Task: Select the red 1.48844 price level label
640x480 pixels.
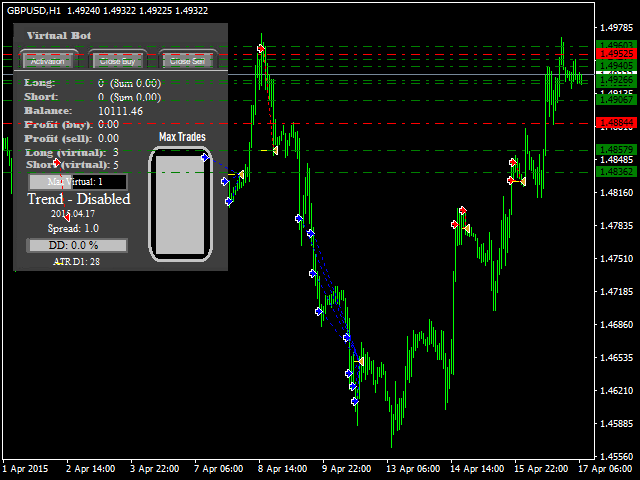Action: [x=617, y=122]
